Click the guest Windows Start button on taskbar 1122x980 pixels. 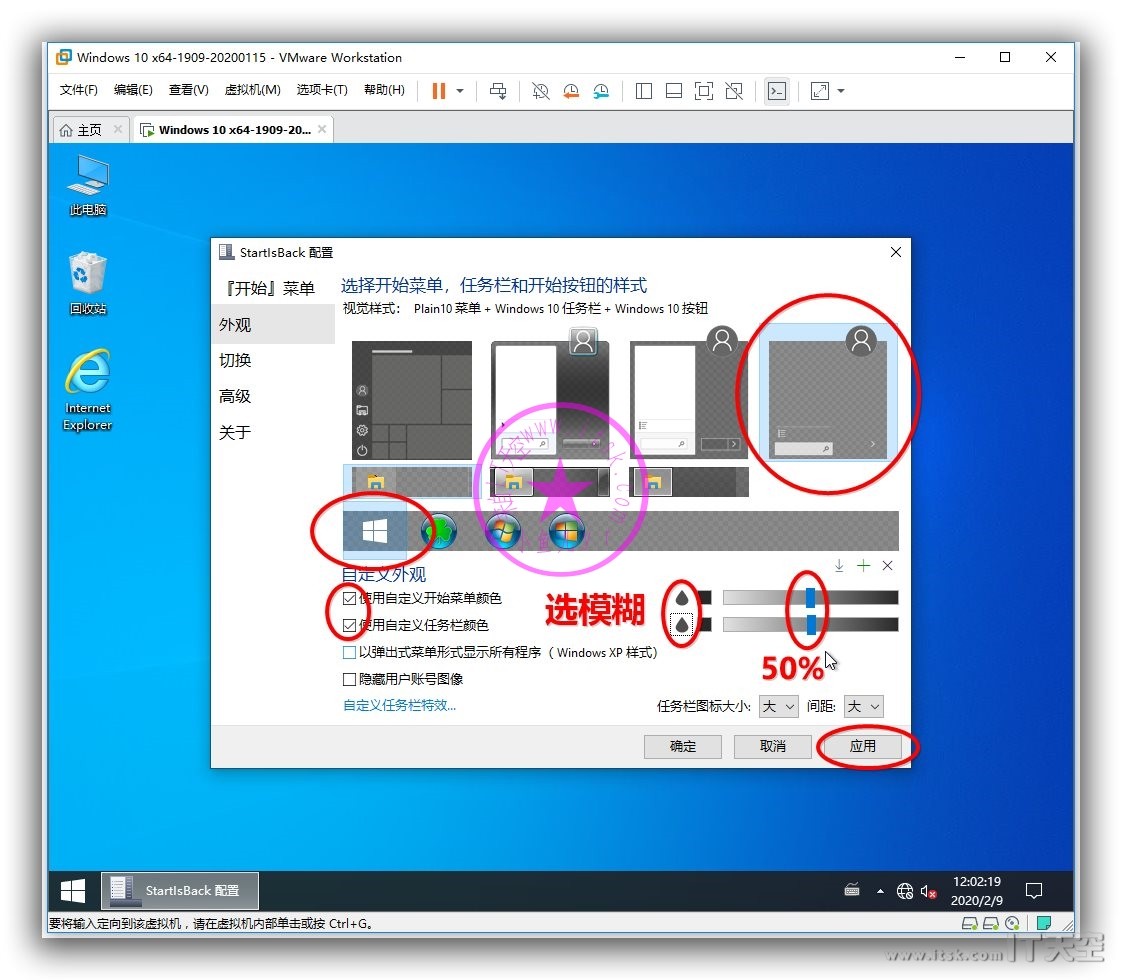tap(73, 891)
